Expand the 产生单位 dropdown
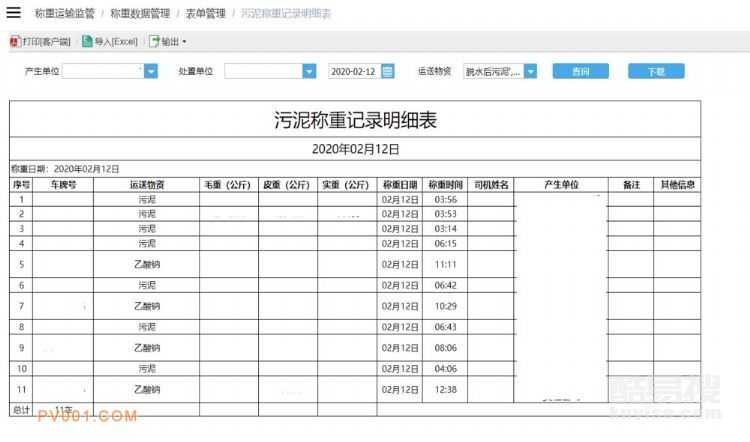This screenshot has width=750, height=442. point(150,71)
